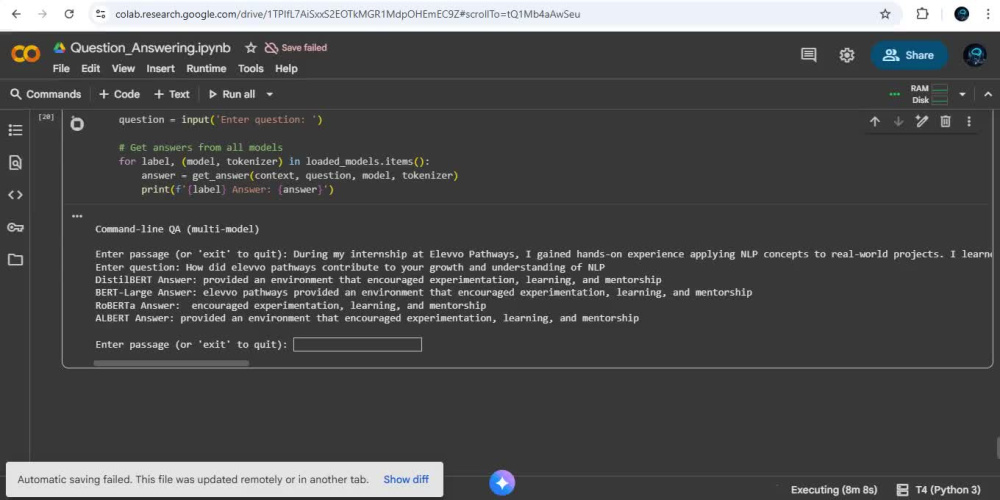Open the files folder sidebar icon

tap(15, 260)
